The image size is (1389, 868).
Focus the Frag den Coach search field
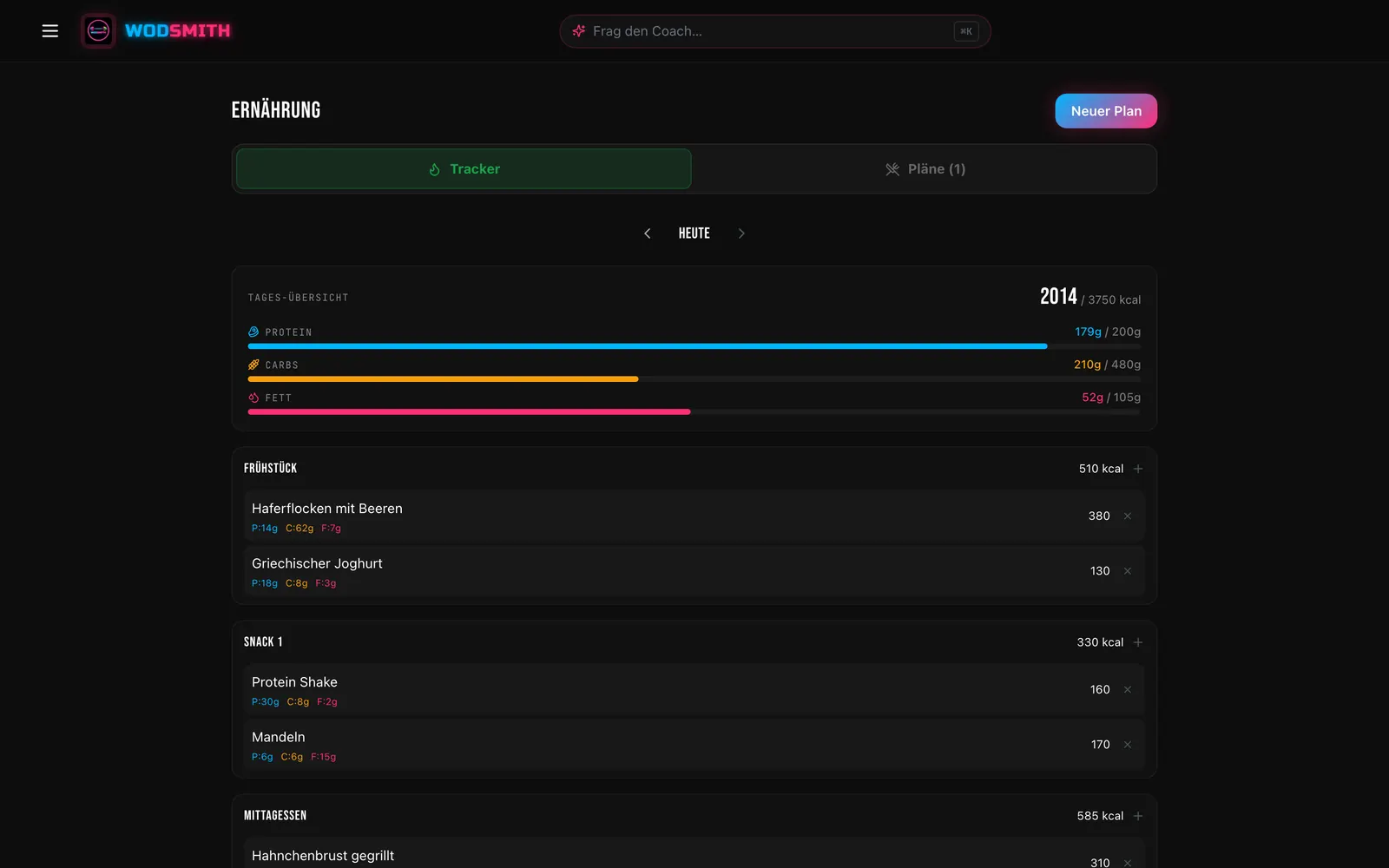(775, 31)
